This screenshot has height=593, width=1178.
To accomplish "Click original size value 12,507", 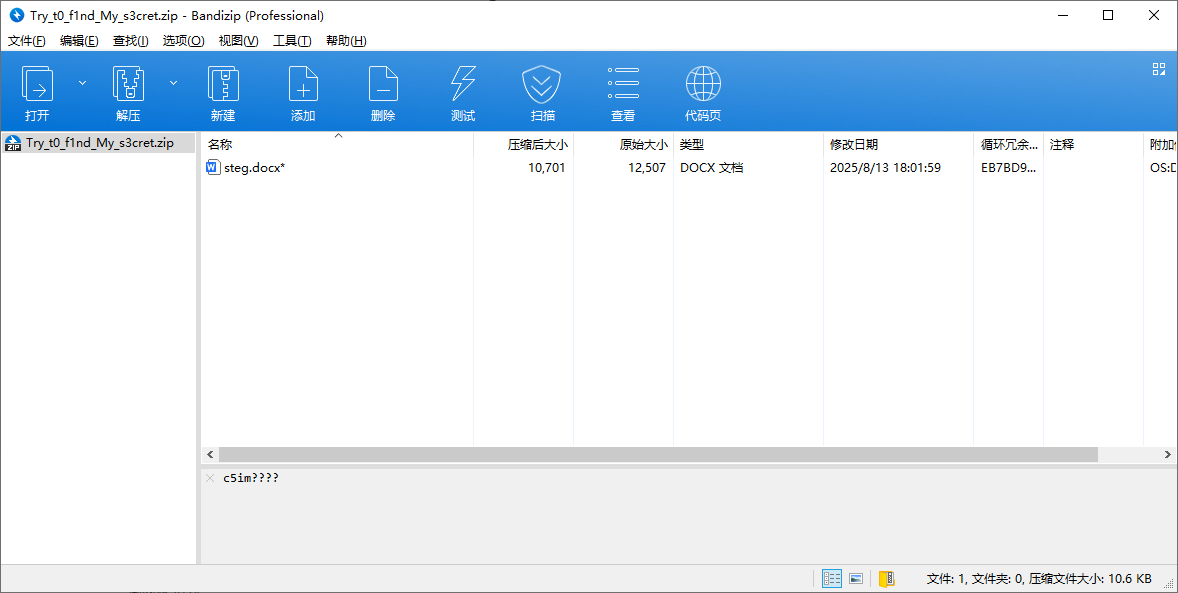I will (x=647, y=168).
